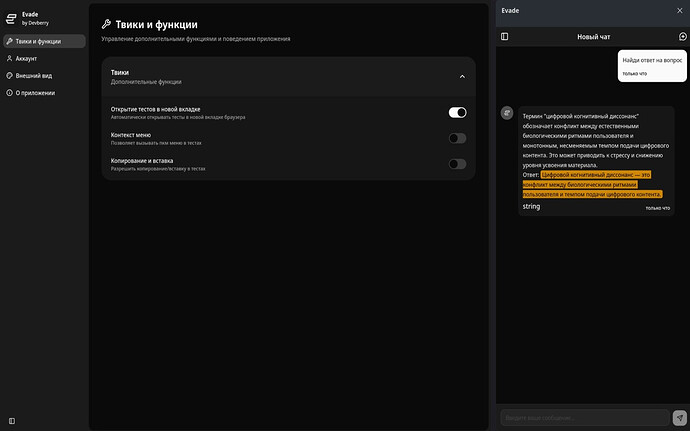Disable opening tests in a new tab

click(x=457, y=113)
